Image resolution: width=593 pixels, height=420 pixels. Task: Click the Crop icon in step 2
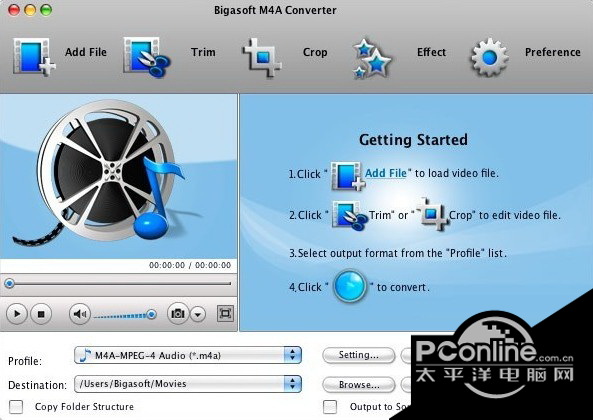coord(432,214)
